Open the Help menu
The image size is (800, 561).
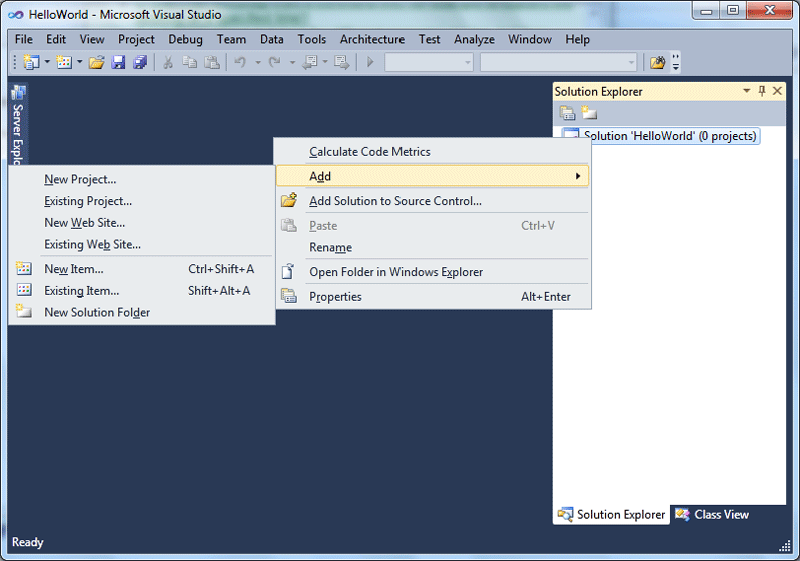click(578, 39)
